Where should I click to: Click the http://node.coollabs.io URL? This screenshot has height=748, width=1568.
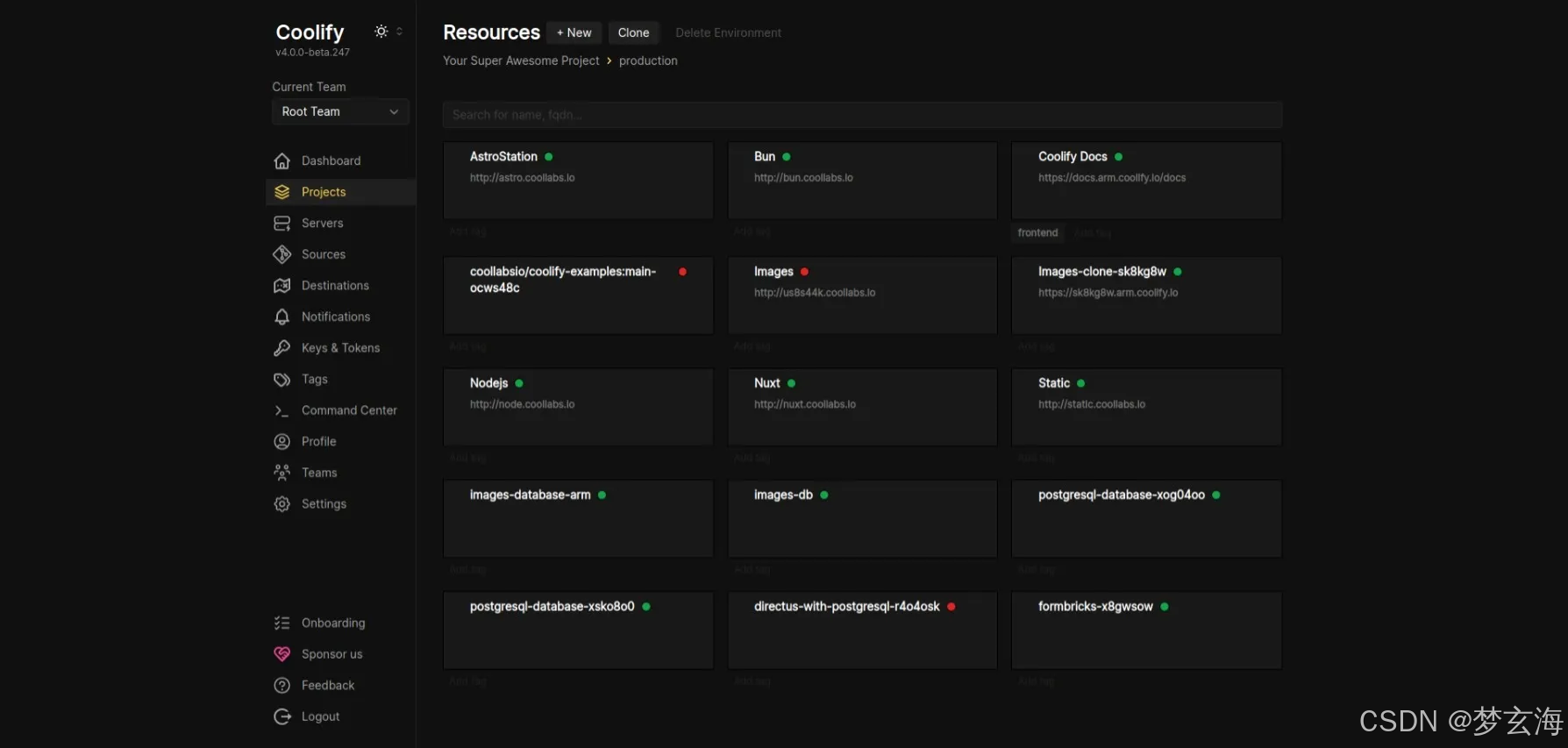pos(522,404)
